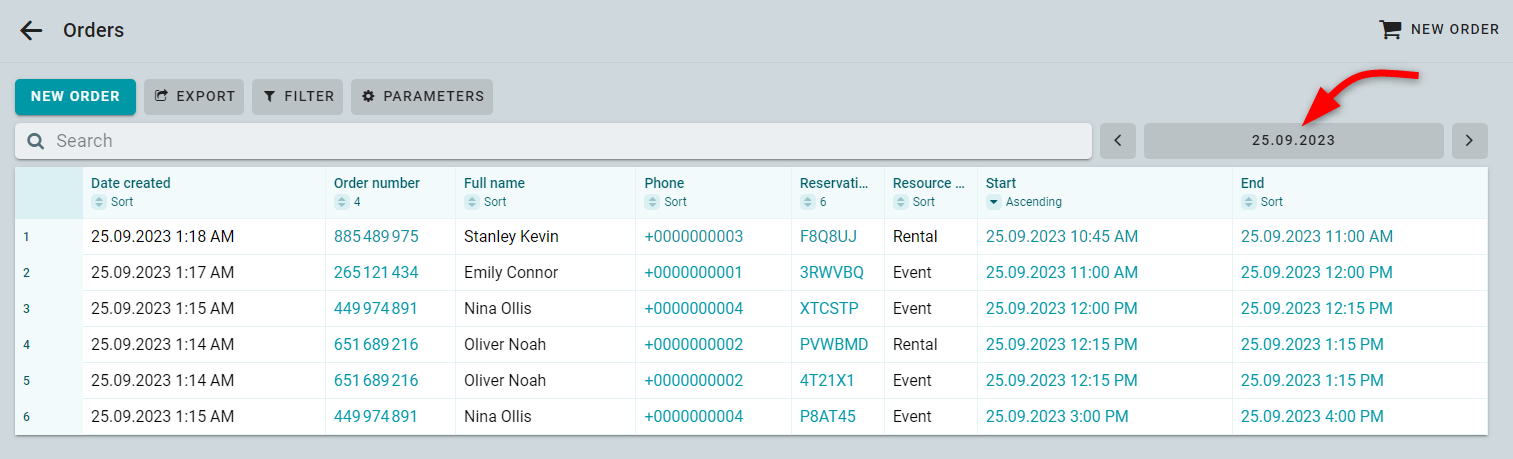Go back using the left arrow icon
This screenshot has width=1513, height=459.
tap(32, 30)
